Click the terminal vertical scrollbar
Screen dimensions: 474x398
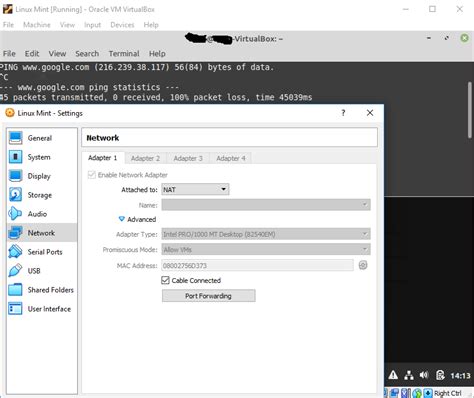[x=470, y=110]
